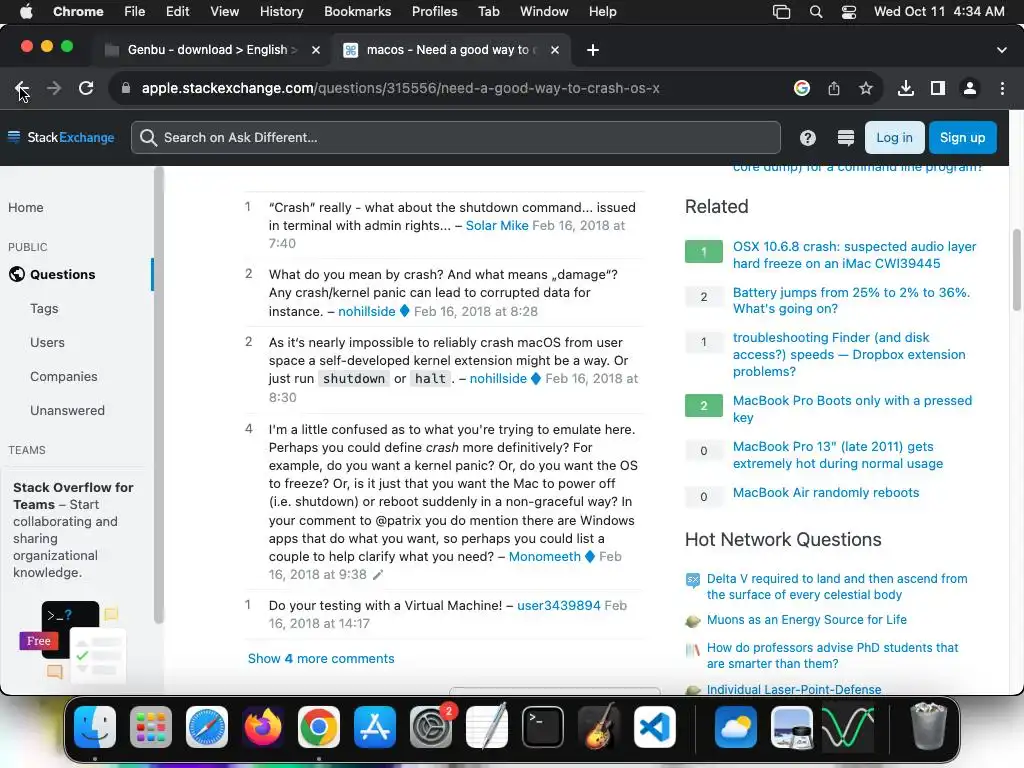Open macOS Control Center in menu bar

point(849,12)
